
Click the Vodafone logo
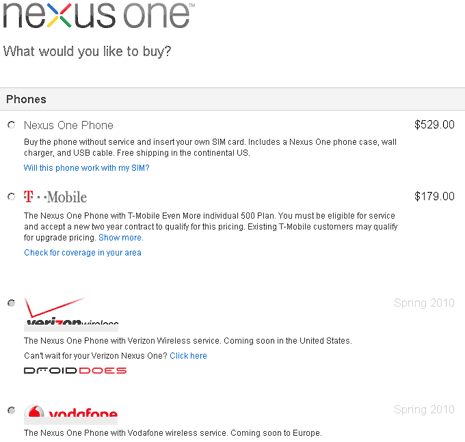pyautogui.click(x=71, y=415)
